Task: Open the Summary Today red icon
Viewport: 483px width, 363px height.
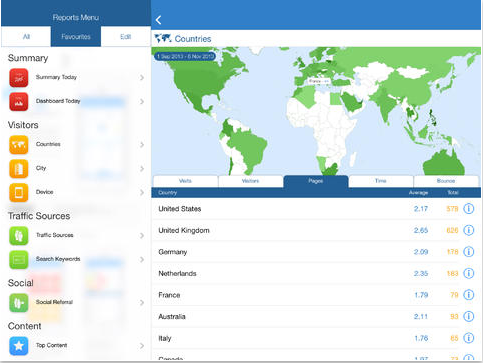Action: click(x=19, y=77)
